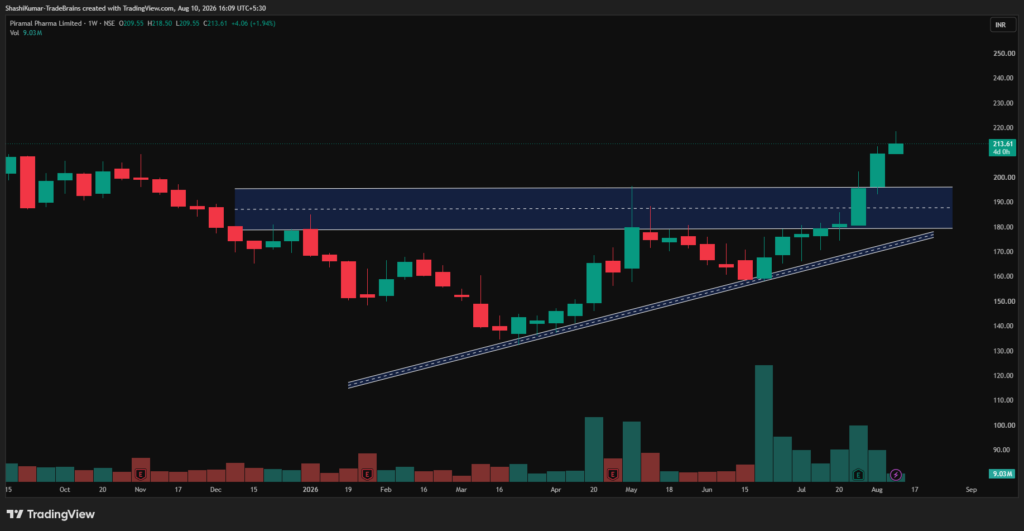Click the Oct label on time axis
The width and height of the screenshot is (1024, 531).
[65, 490]
